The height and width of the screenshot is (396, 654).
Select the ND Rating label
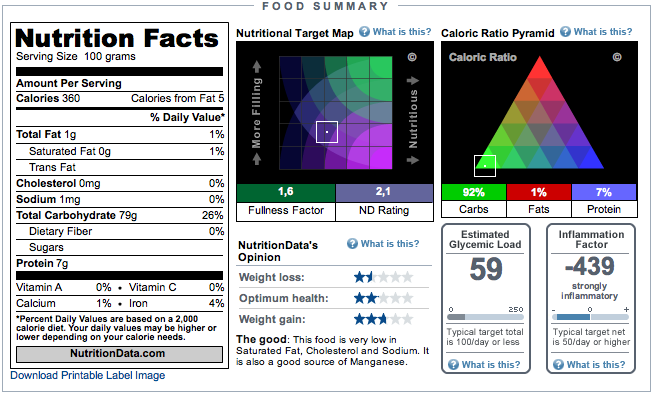[x=384, y=210]
